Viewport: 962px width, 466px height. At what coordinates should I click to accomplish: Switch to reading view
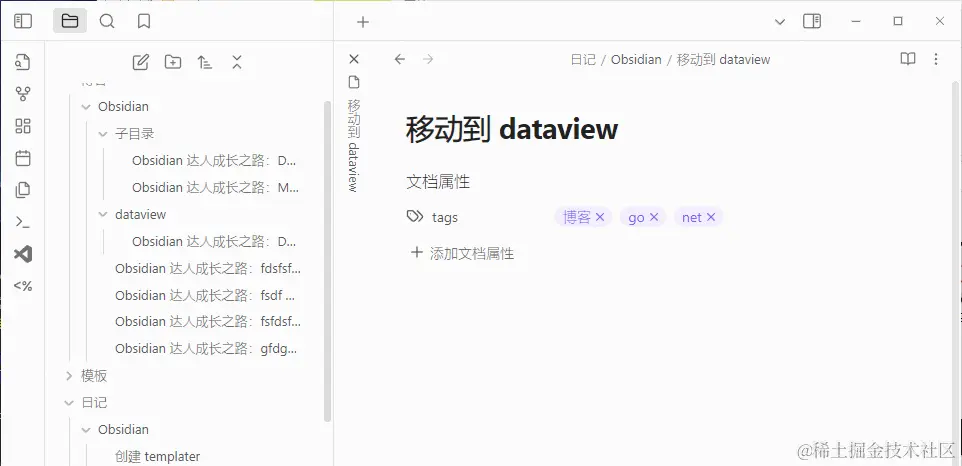point(908,59)
